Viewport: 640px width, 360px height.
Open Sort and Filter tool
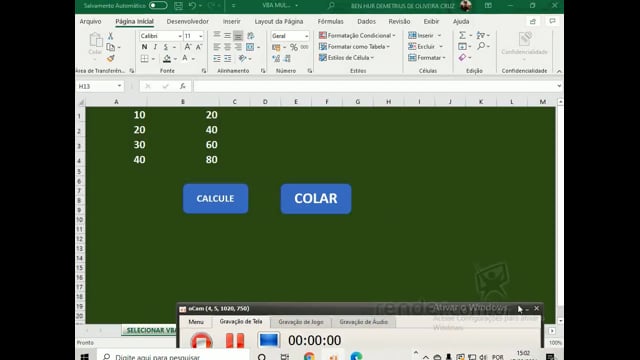481,36
